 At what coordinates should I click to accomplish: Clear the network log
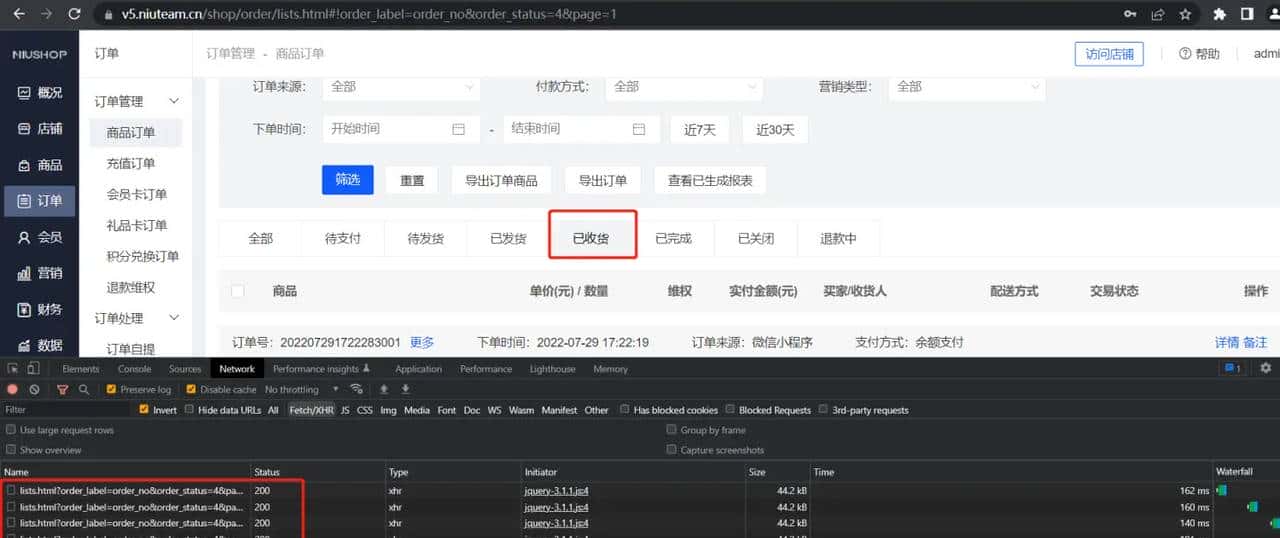34,389
